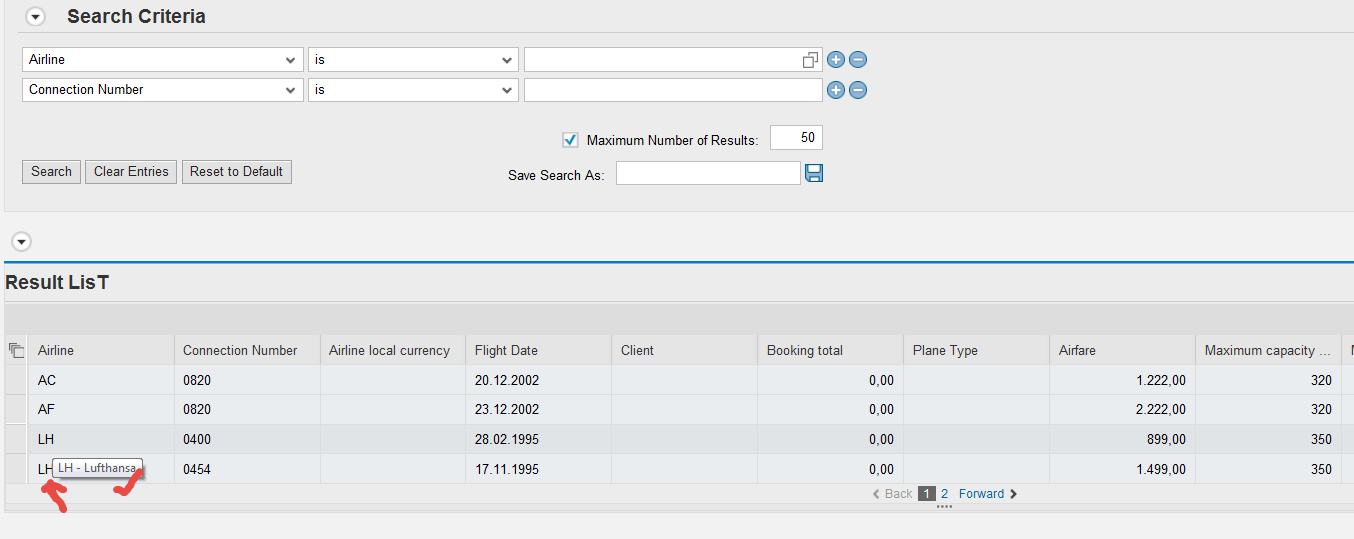Sort by Flight Date column header
This screenshot has height=539, width=1354.
coord(506,350)
